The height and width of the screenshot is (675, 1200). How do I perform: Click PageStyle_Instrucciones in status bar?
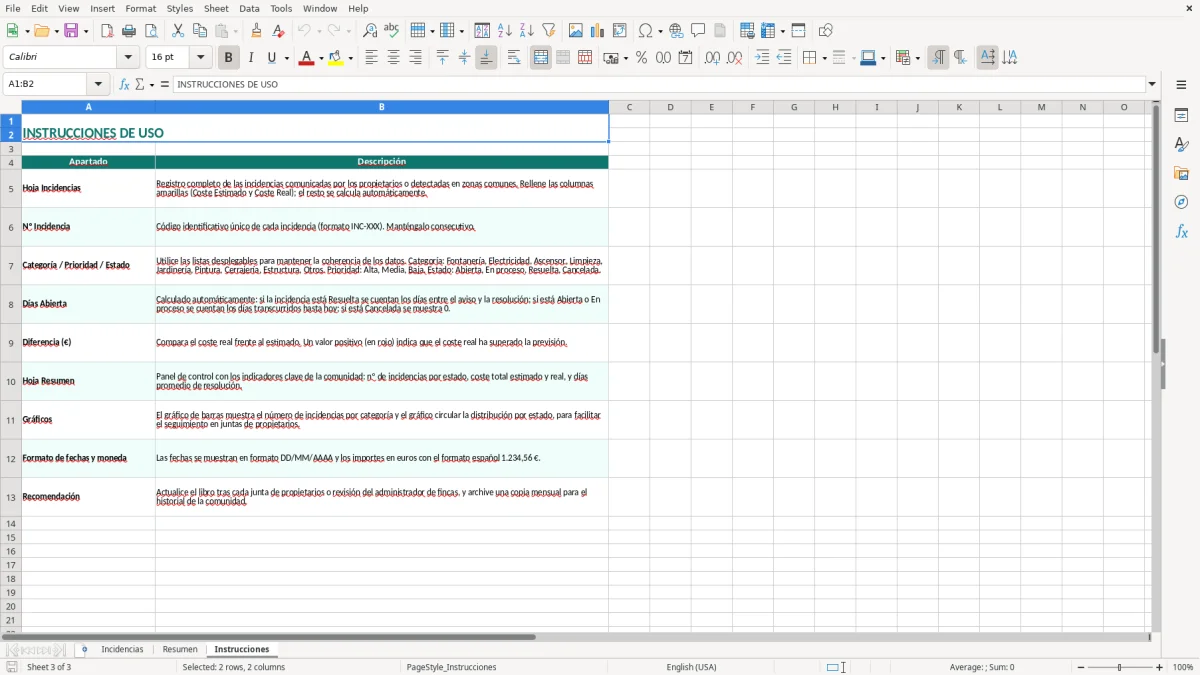[x=451, y=667]
